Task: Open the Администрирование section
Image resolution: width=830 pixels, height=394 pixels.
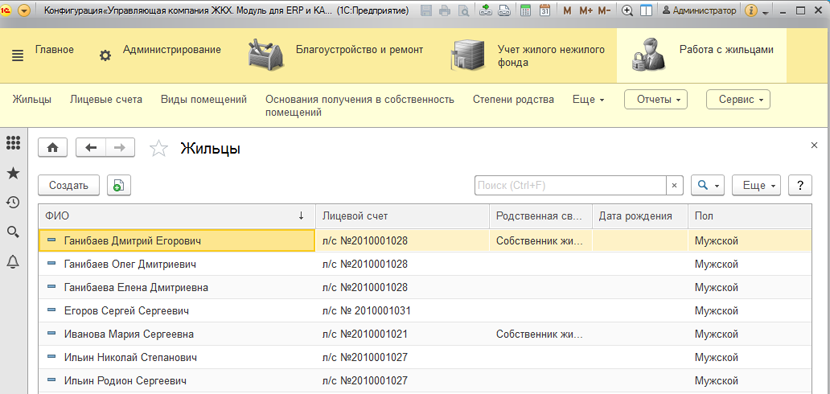Action: [x=172, y=50]
